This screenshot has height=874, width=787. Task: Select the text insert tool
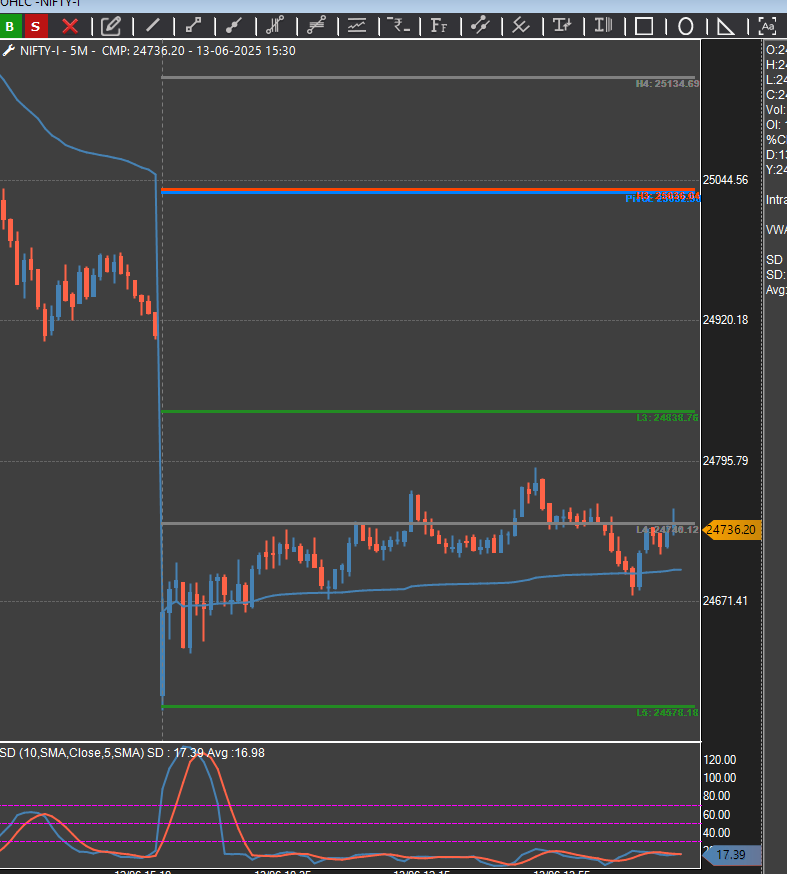562,26
